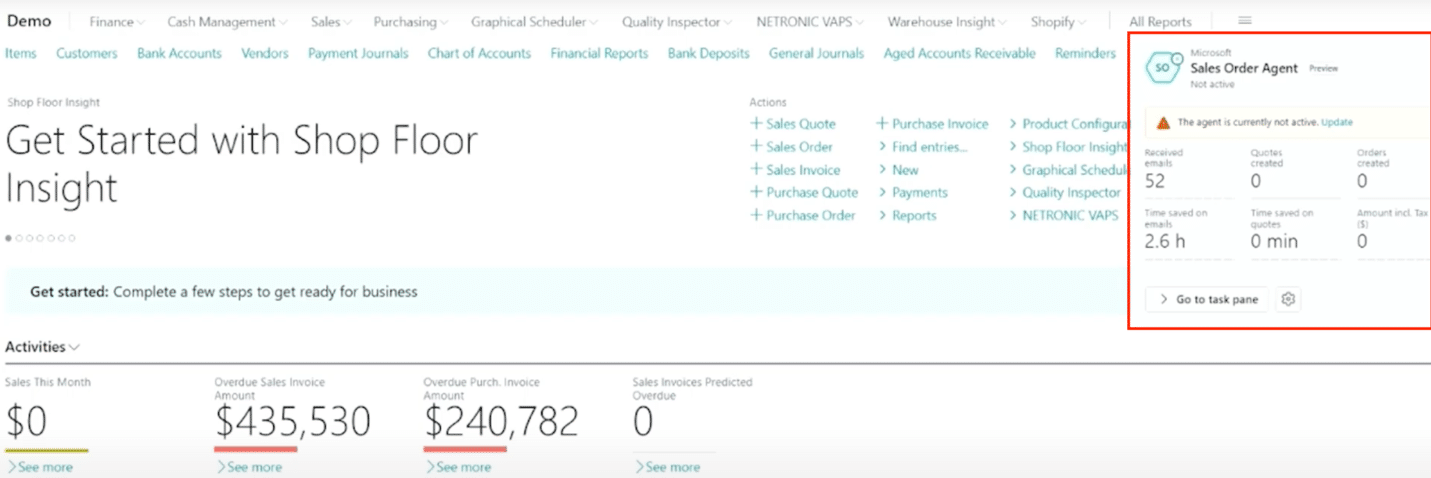
Task: Open See more under Sales This Month
Action: pos(39,467)
